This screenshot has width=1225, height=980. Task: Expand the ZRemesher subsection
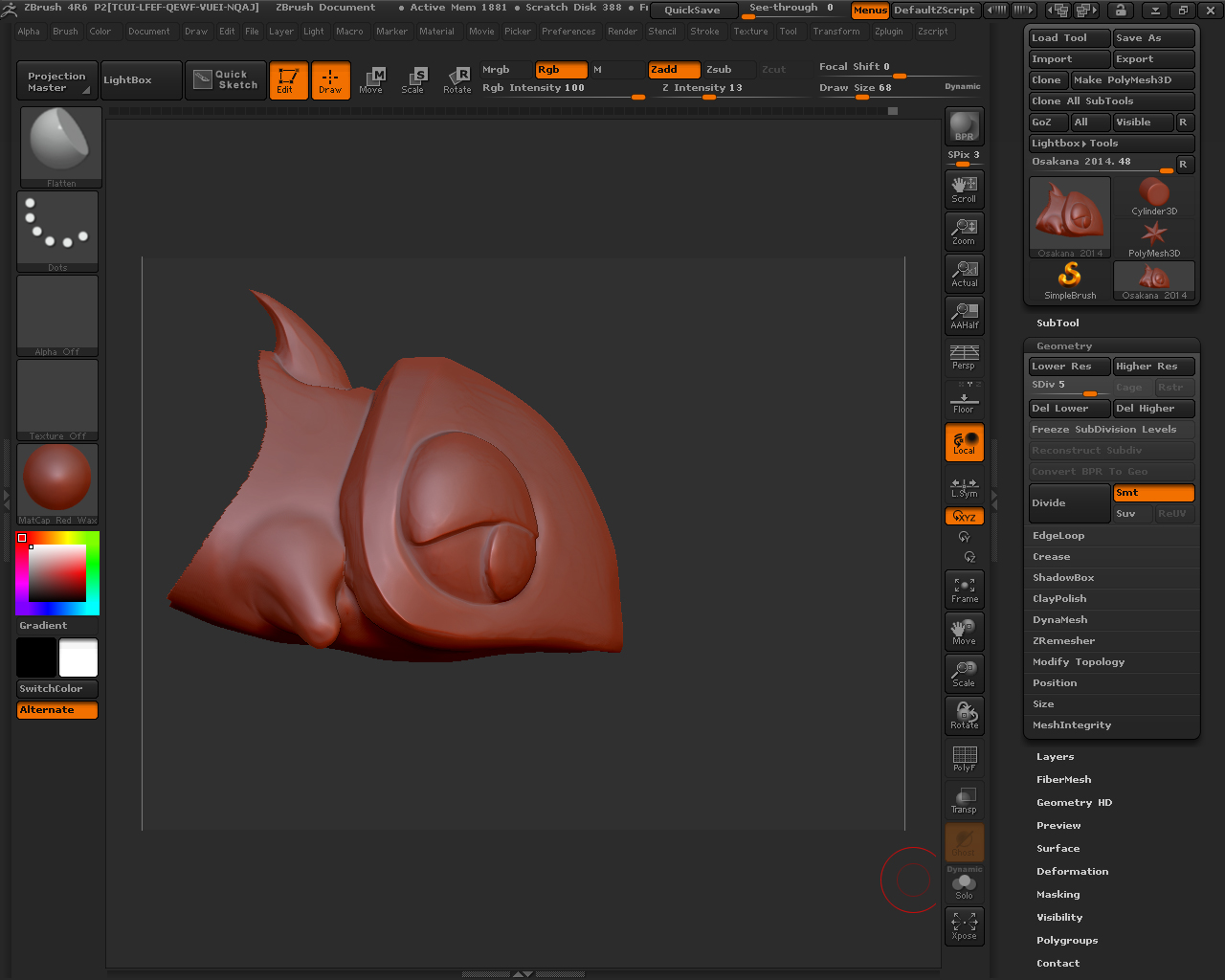(1063, 641)
